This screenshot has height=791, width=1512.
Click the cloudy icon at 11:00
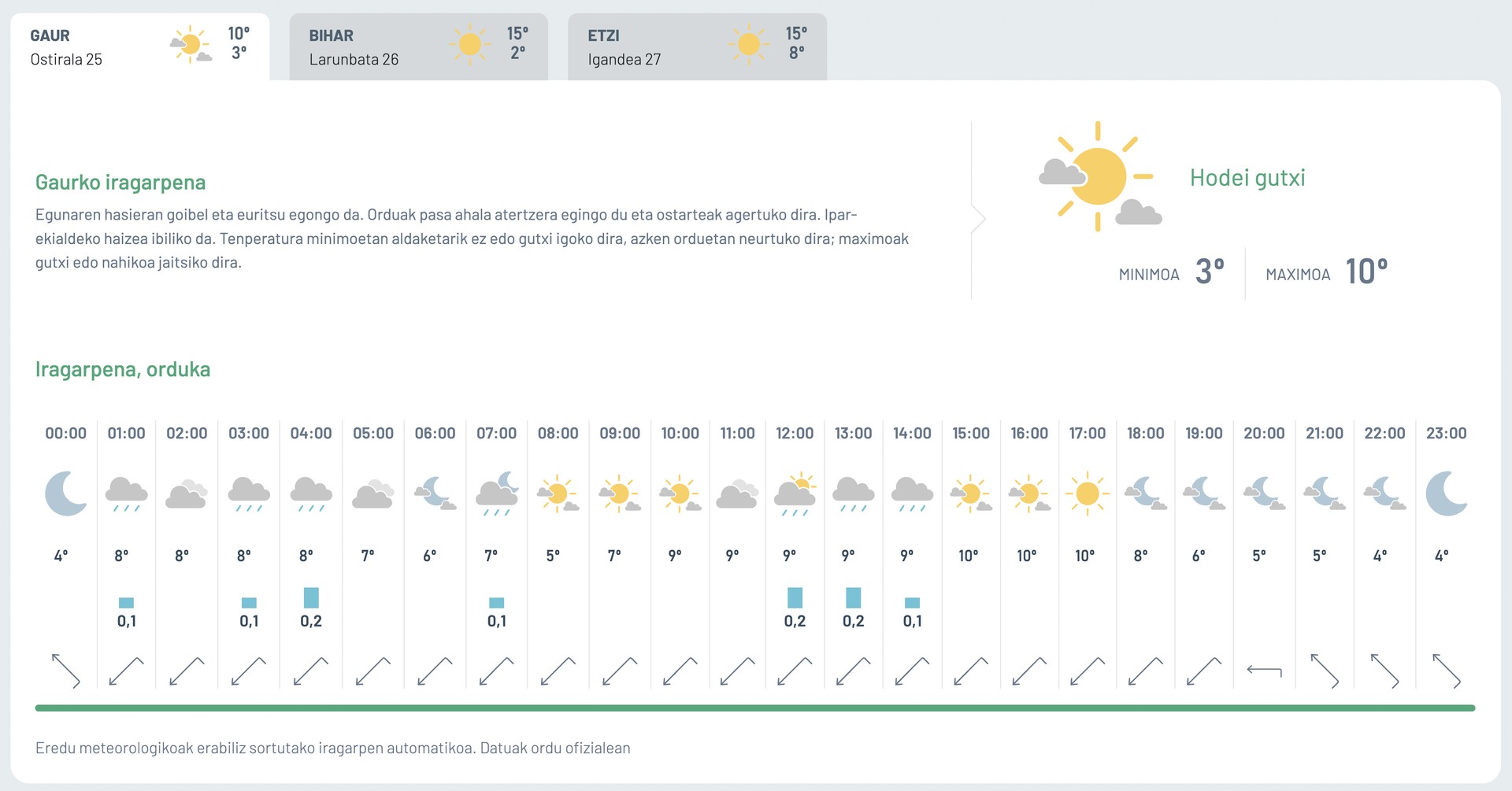tap(738, 493)
